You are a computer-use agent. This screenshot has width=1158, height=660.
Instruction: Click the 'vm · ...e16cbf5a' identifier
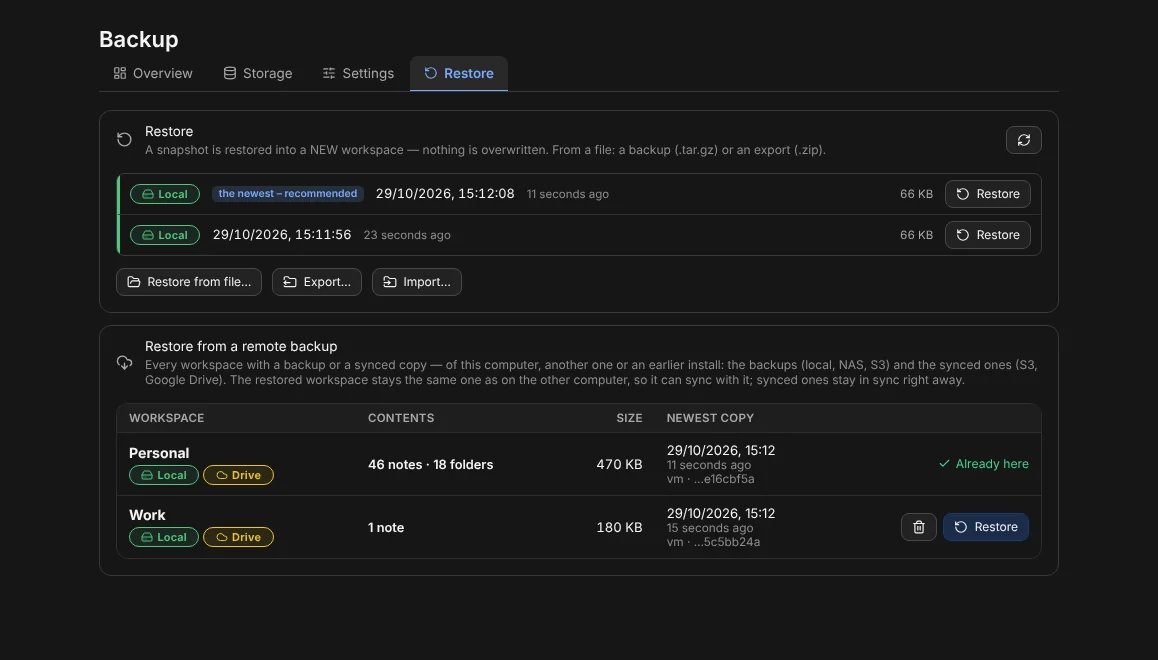710,479
